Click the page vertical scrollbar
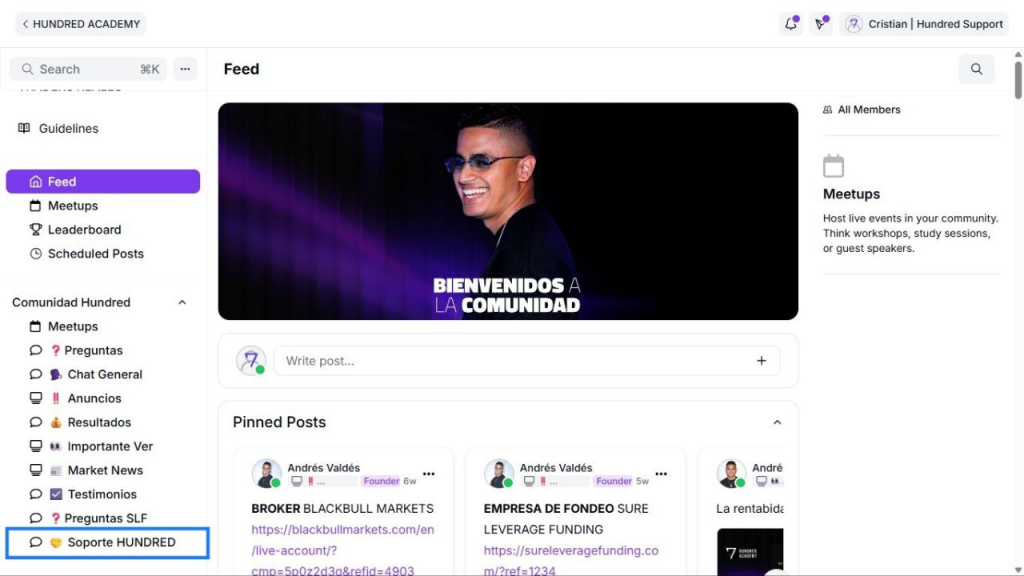The image size is (1024, 576). click(x=1017, y=78)
